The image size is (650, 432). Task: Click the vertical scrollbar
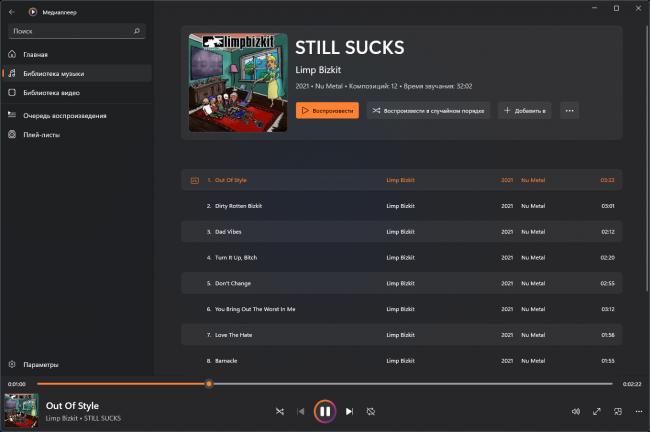[647, 158]
